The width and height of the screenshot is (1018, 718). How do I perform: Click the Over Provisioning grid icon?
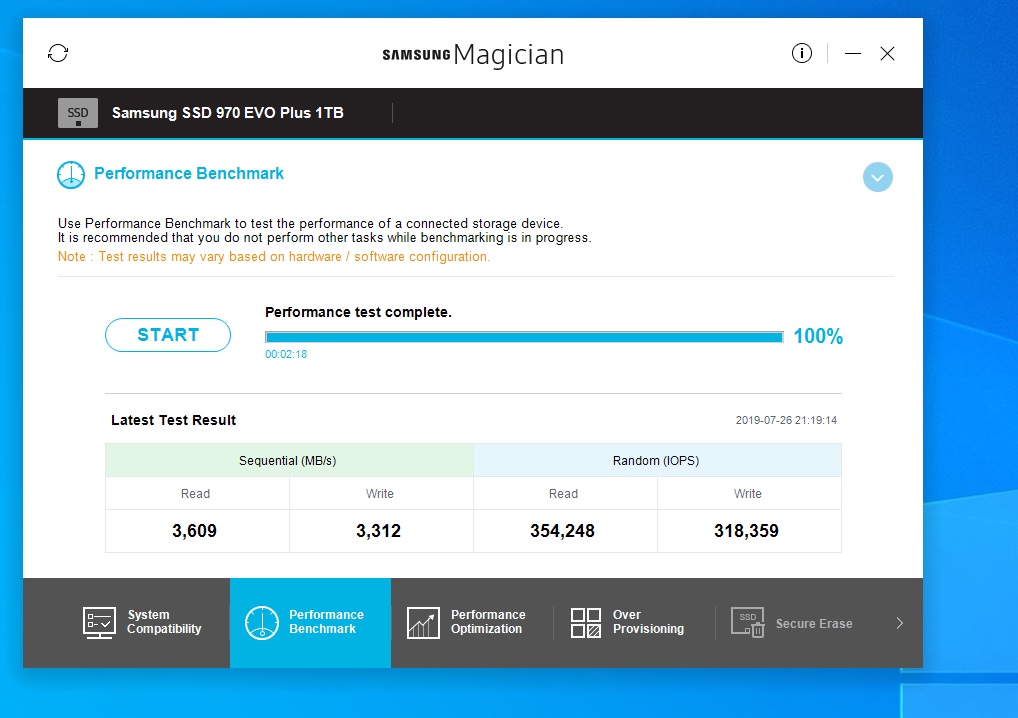[x=585, y=623]
